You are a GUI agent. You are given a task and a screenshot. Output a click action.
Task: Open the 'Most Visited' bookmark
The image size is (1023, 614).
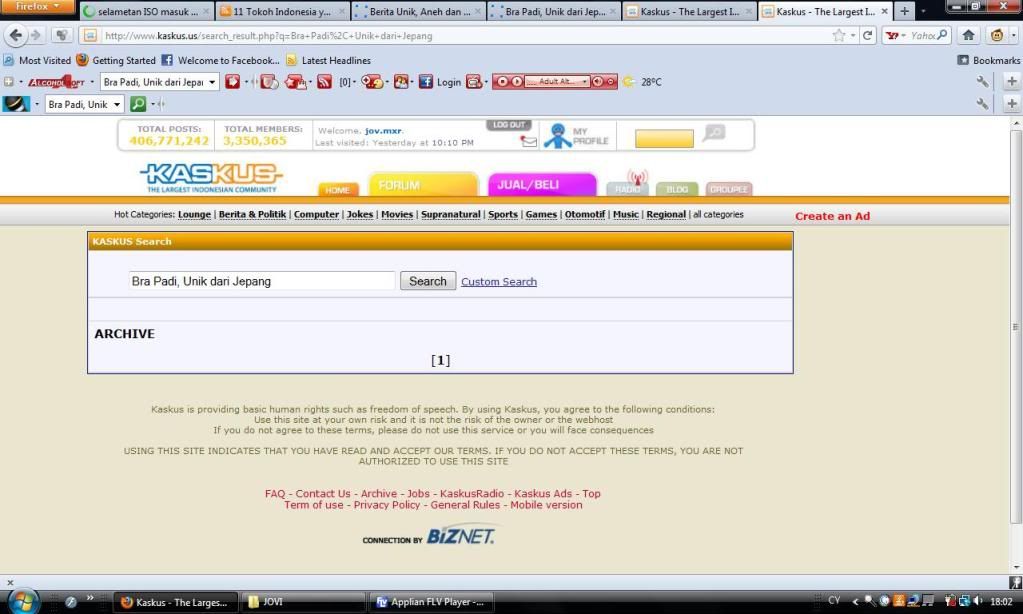(37, 60)
